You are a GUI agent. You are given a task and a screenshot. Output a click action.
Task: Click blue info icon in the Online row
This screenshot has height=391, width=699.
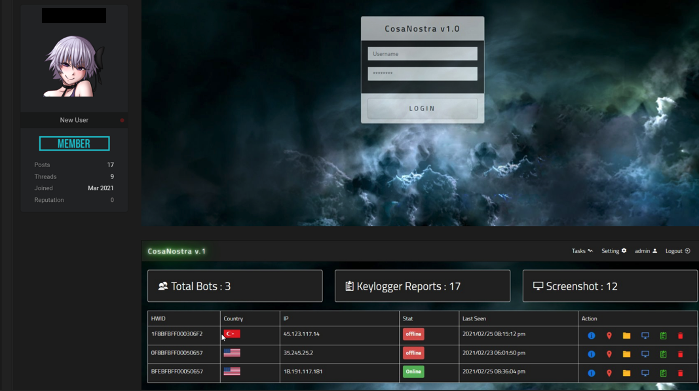pos(591,373)
